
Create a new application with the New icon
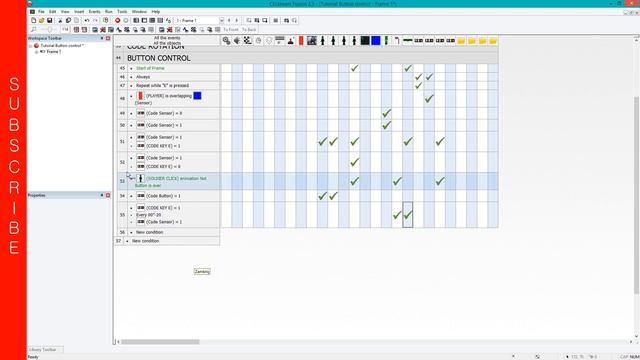pos(33,20)
